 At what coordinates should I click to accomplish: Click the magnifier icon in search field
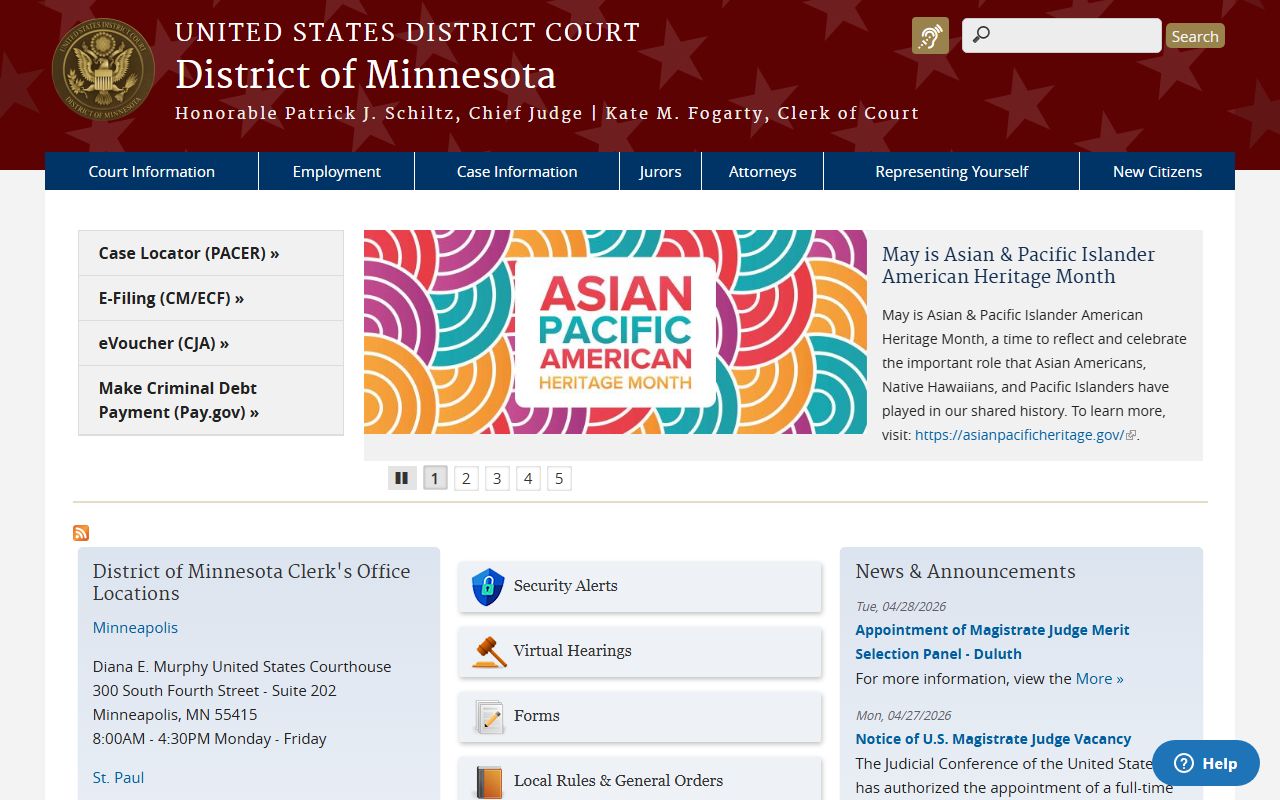point(981,35)
